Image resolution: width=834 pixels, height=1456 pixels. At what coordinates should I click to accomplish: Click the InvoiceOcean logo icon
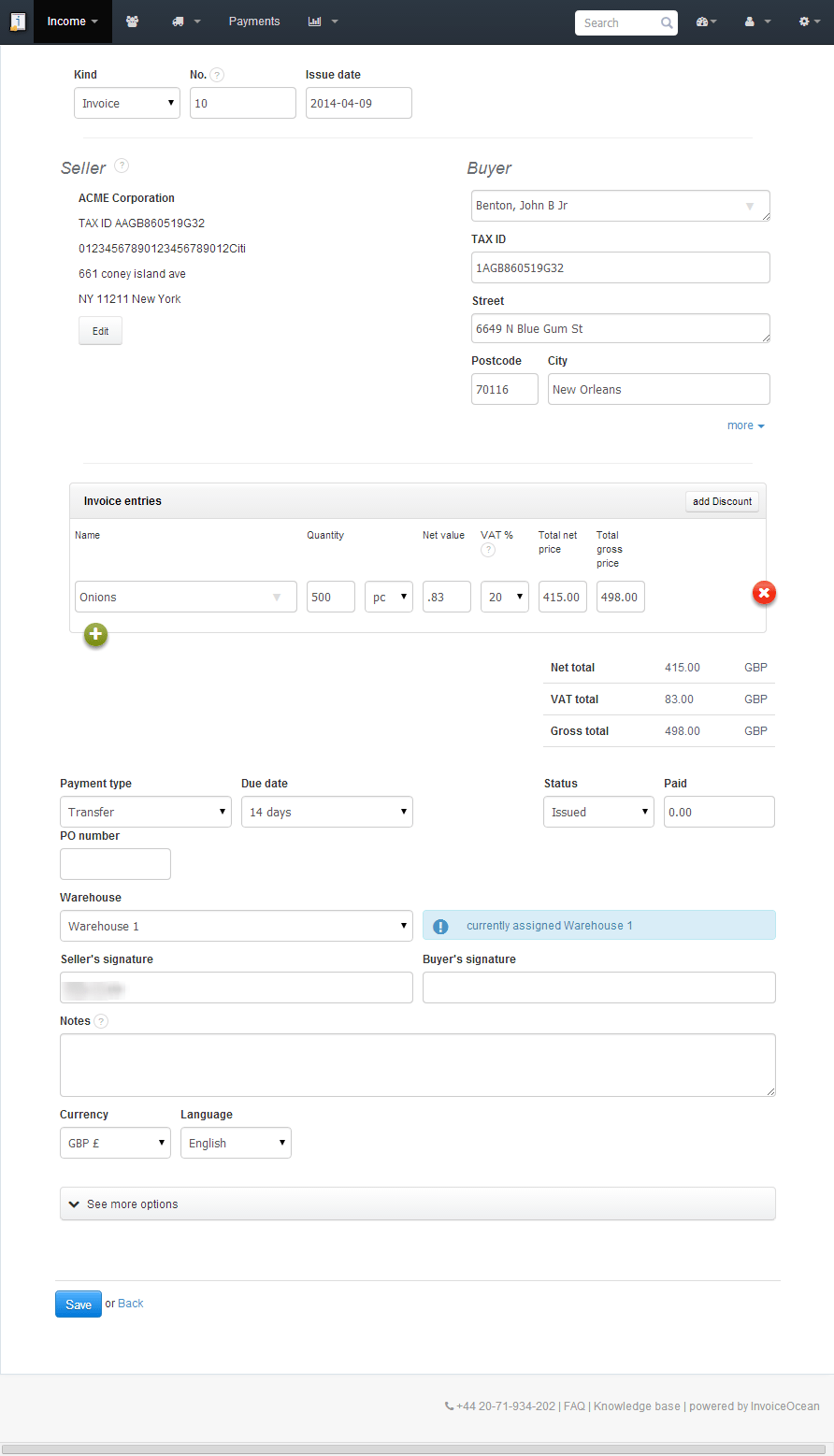click(x=17, y=21)
